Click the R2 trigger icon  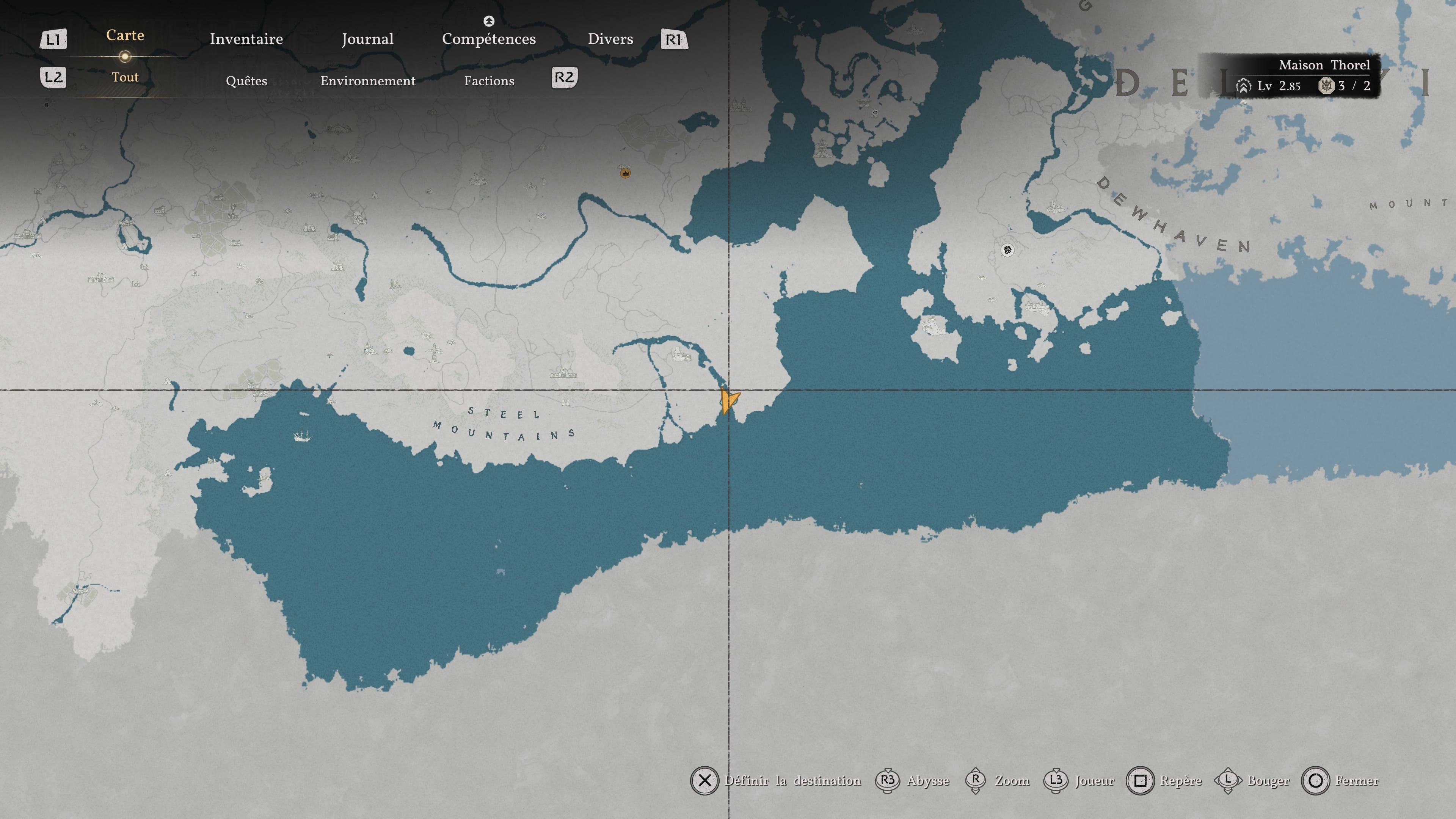(565, 77)
